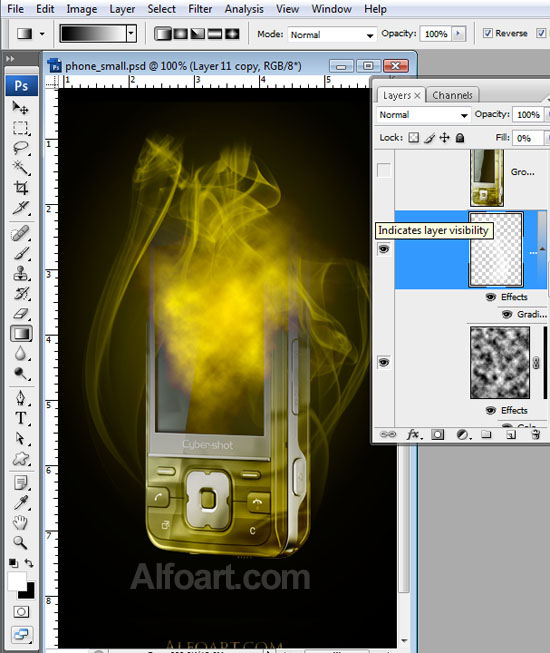Select the Zoom tool
Image resolution: width=550 pixels, height=653 pixels.
point(20,543)
